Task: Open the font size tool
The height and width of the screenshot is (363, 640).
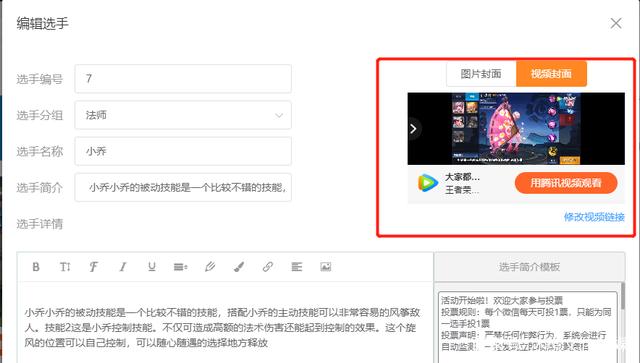Action: (65, 267)
